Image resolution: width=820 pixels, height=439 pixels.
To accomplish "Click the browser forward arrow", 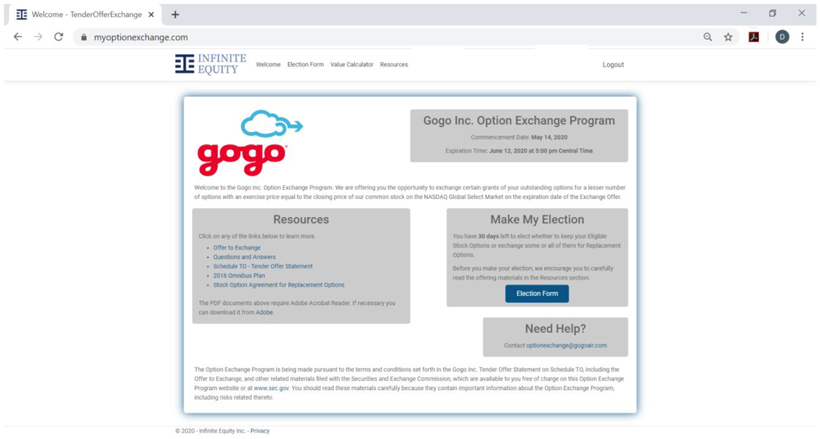I will click(x=38, y=37).
